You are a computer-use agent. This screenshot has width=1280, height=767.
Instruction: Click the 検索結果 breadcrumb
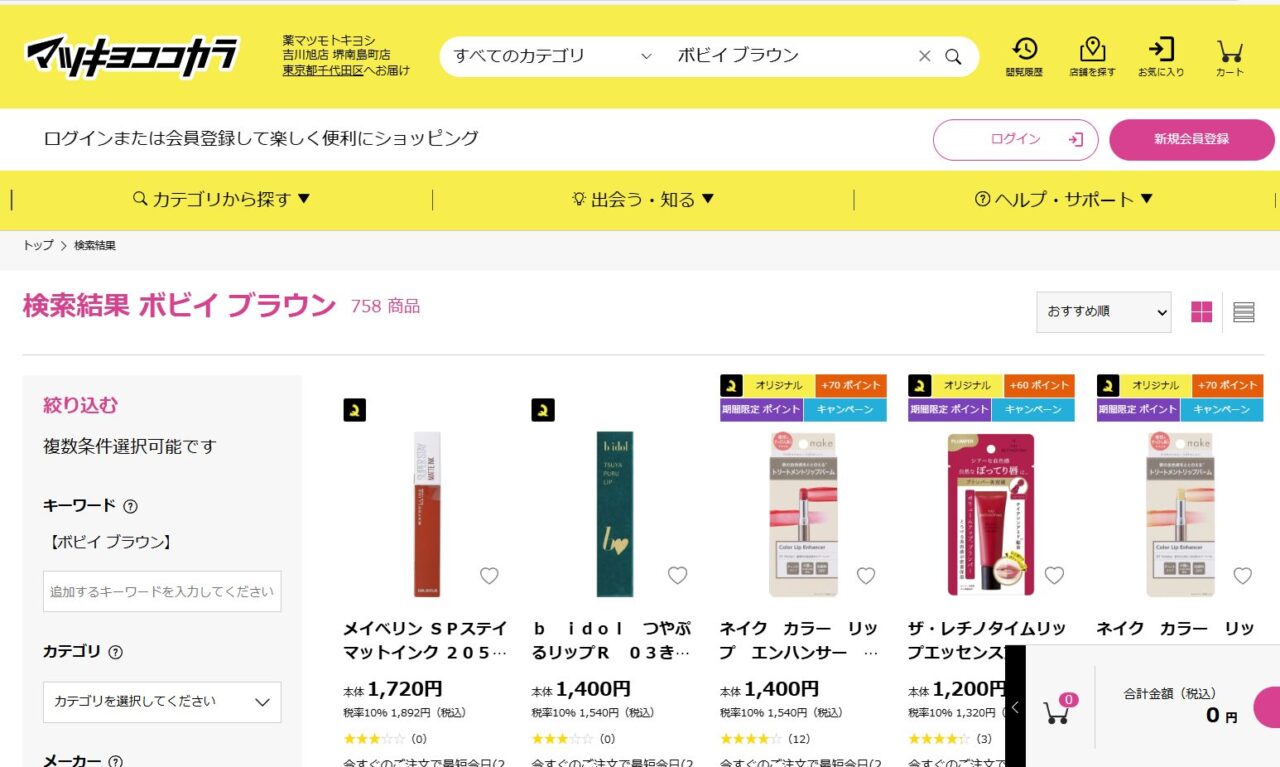tap(95, 245)
